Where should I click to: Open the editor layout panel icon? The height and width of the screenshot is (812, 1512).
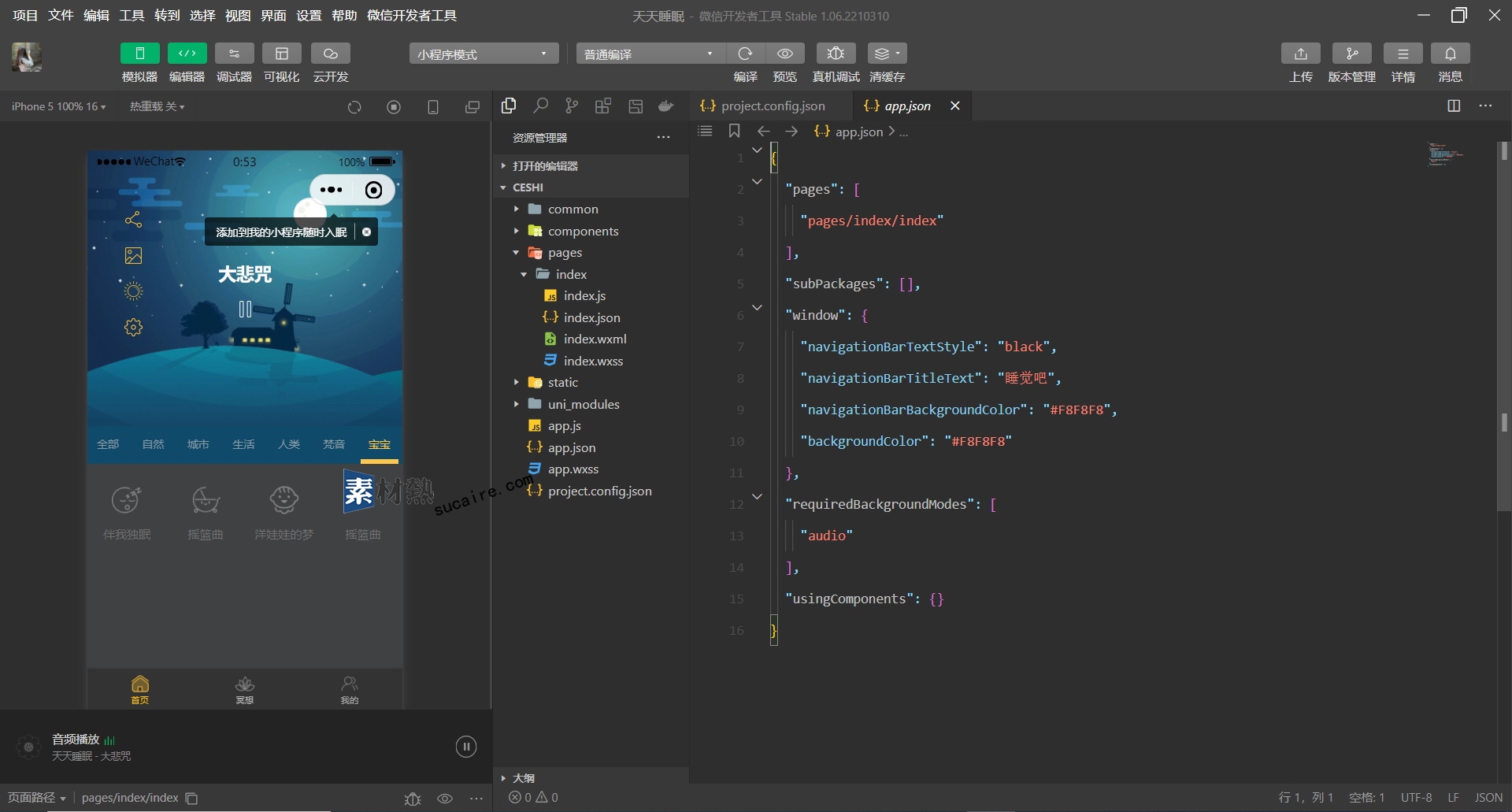(636, 106)
